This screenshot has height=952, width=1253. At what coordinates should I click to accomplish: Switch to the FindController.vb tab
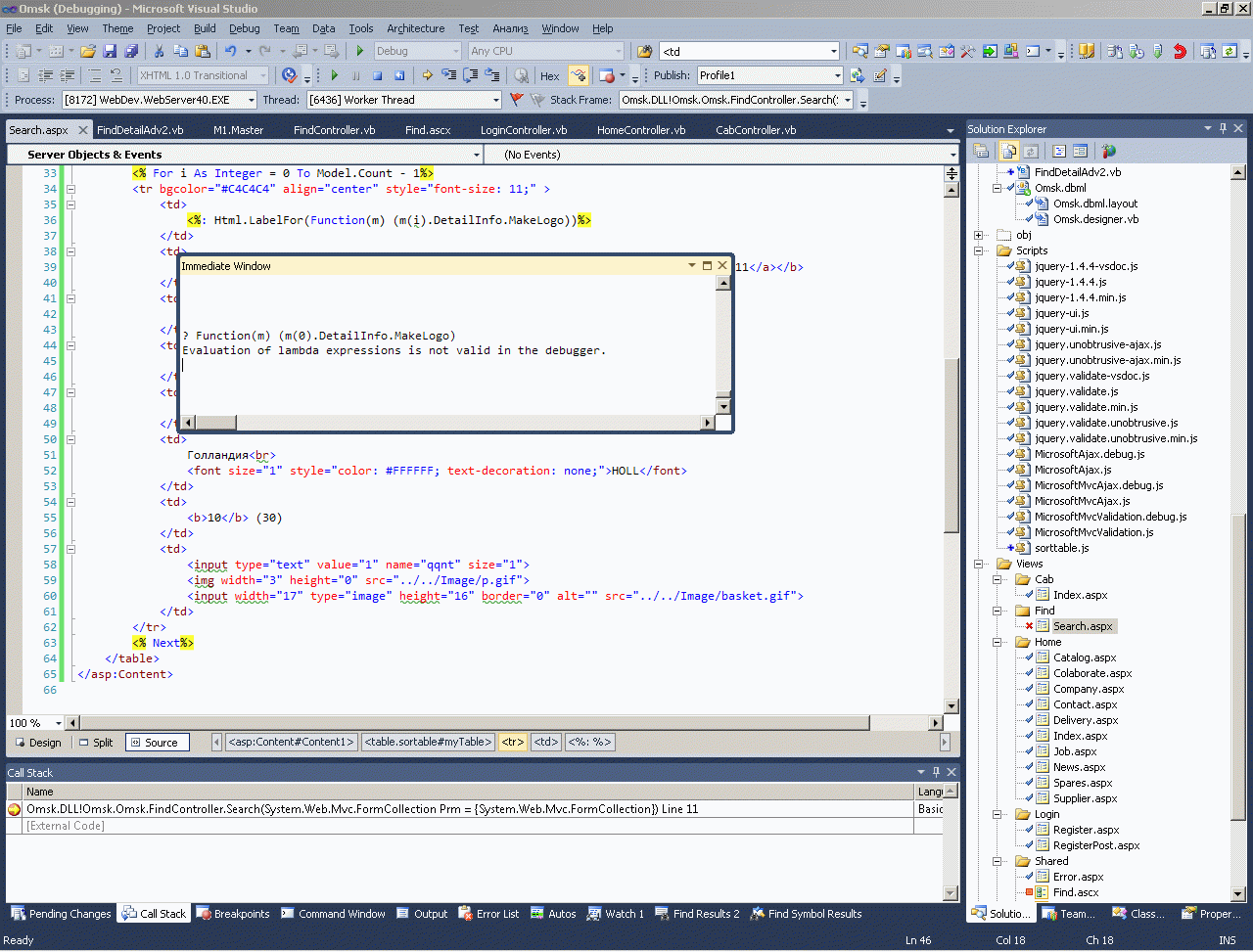pos(334,130)
